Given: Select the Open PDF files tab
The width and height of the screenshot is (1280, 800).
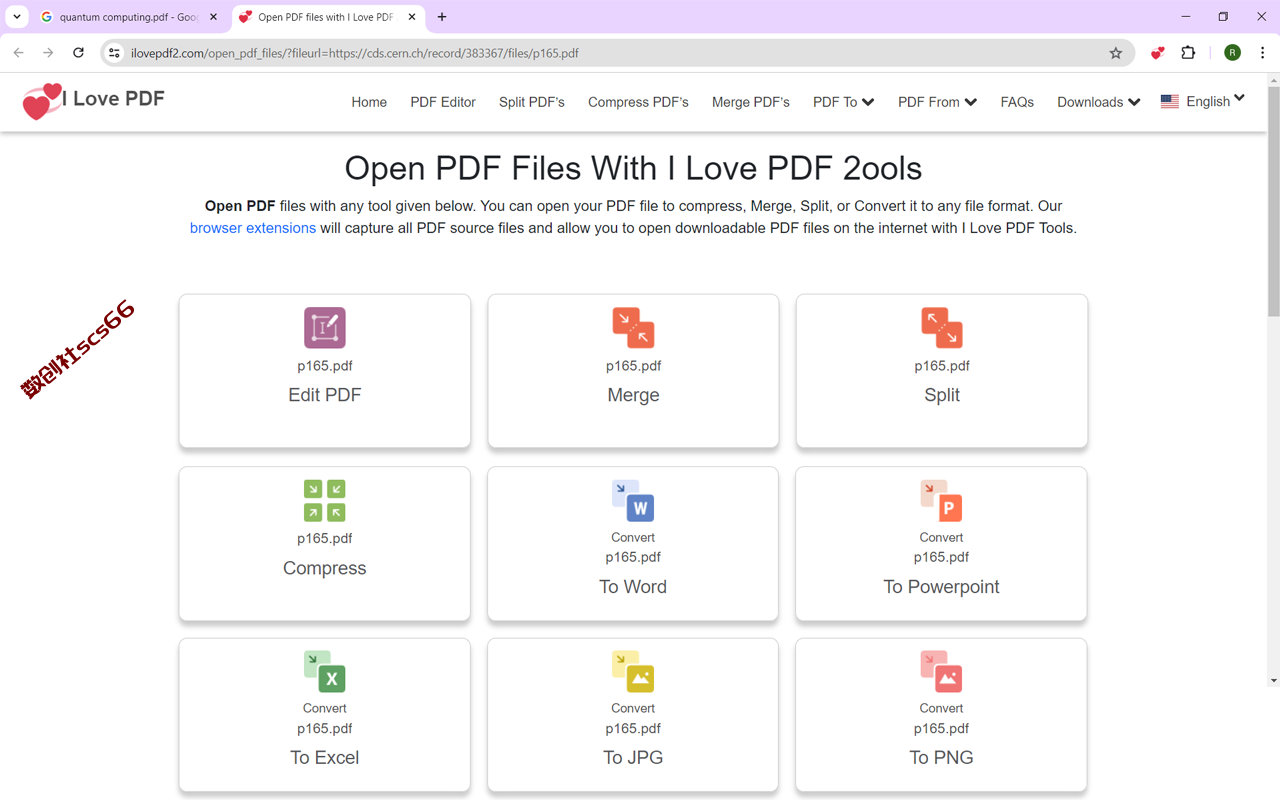Looking at the screenshot, I should pyautogui.click(x=327, y=17).
